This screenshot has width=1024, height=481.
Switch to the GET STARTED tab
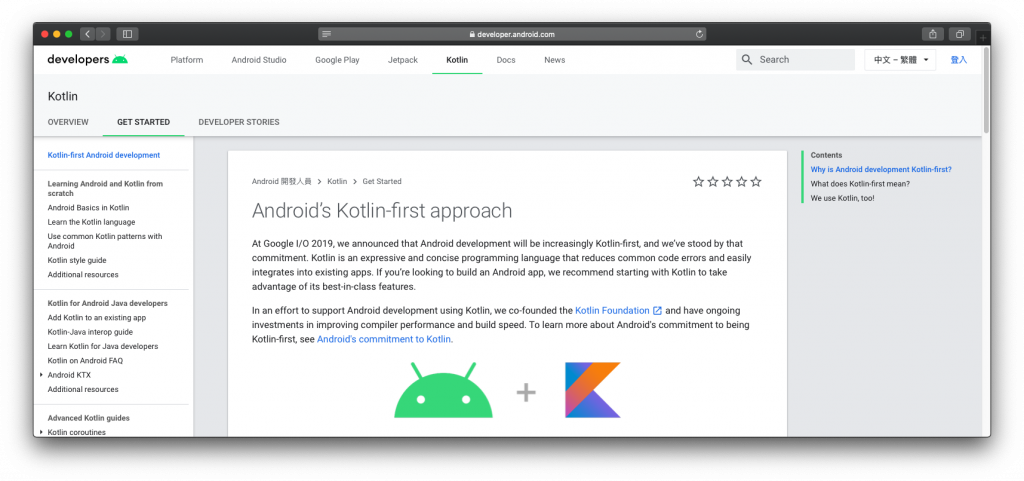point(144,122)
